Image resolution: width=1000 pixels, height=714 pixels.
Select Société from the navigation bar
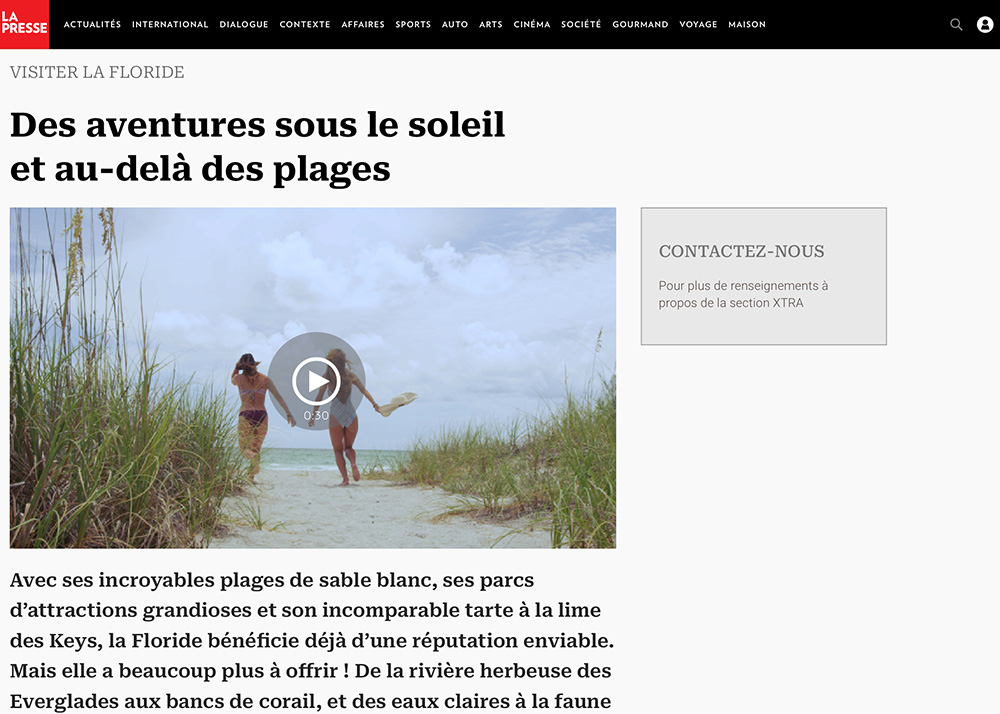[x=581, y=24]
